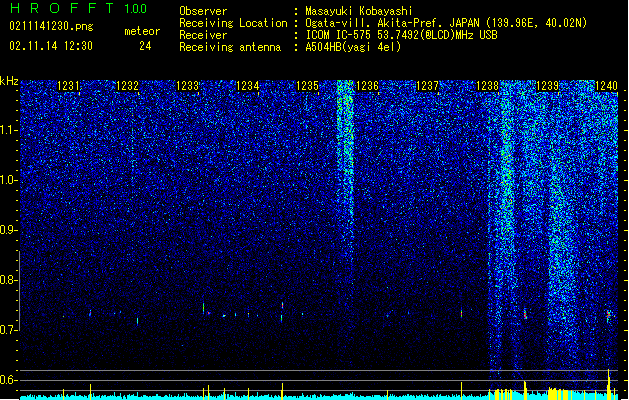Click the 1238 time marker
The image size is (629, 400).
click(487, 86)
